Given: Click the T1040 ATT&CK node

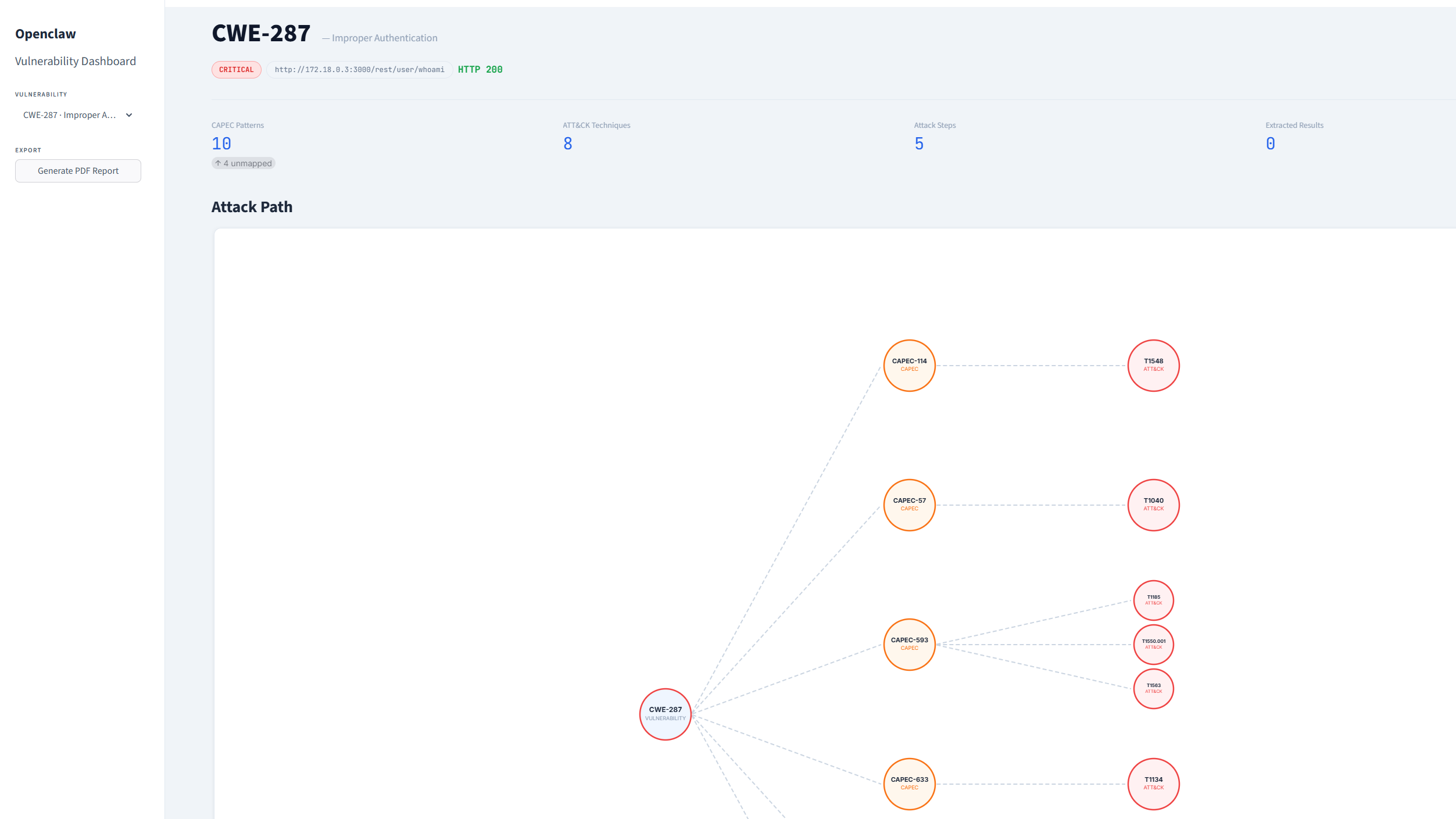Looking at the screenshot, I should tap(1154, 505).
